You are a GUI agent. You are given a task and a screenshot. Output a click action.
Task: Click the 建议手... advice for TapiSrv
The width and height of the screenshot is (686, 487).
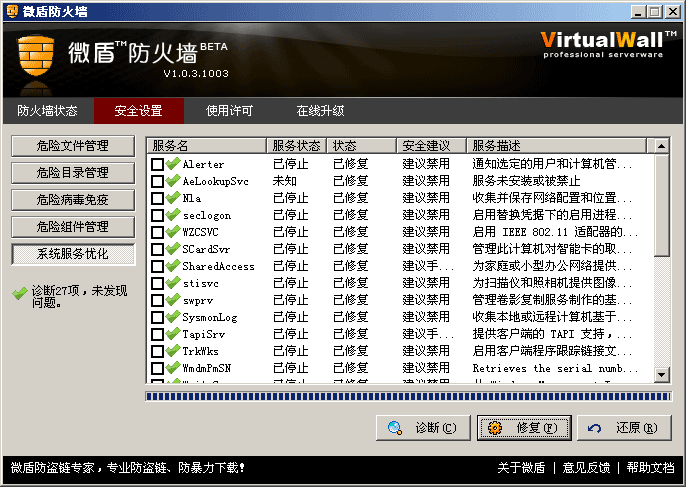point(428,334)
